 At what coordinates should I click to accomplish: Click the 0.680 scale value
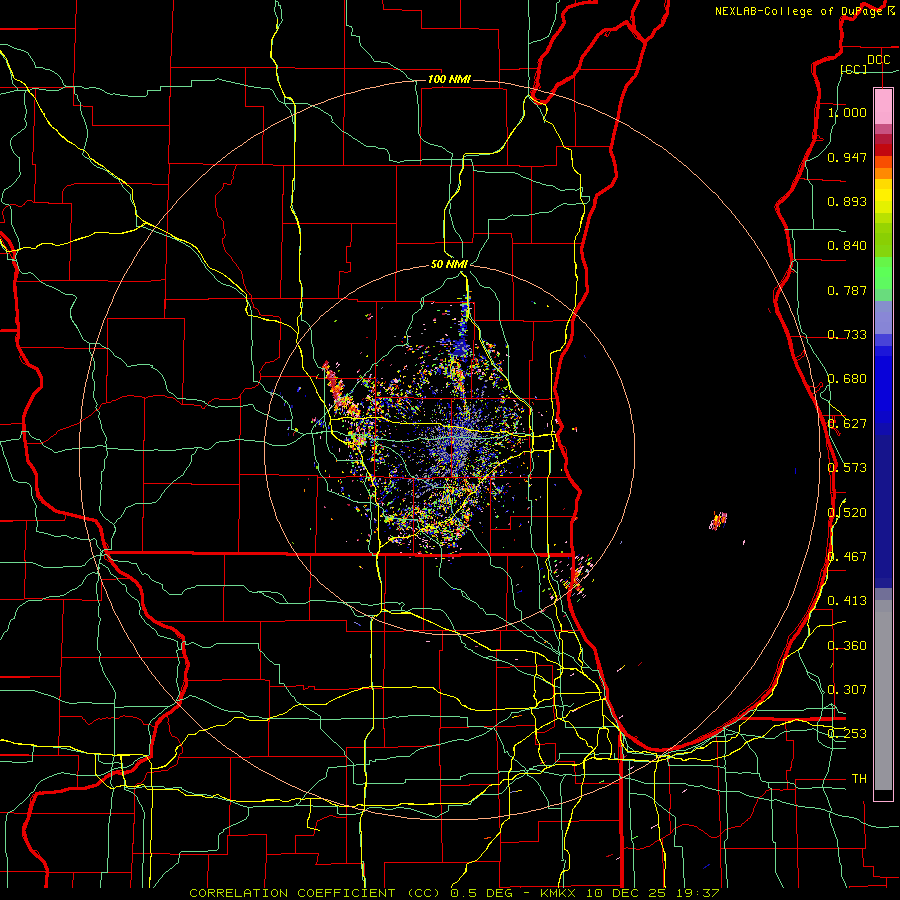(x=847, y=379)
